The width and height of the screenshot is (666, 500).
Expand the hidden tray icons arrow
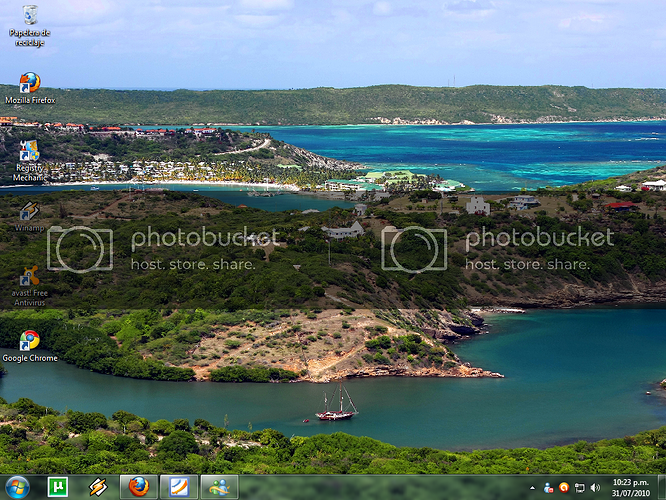(x=532, y=487)
